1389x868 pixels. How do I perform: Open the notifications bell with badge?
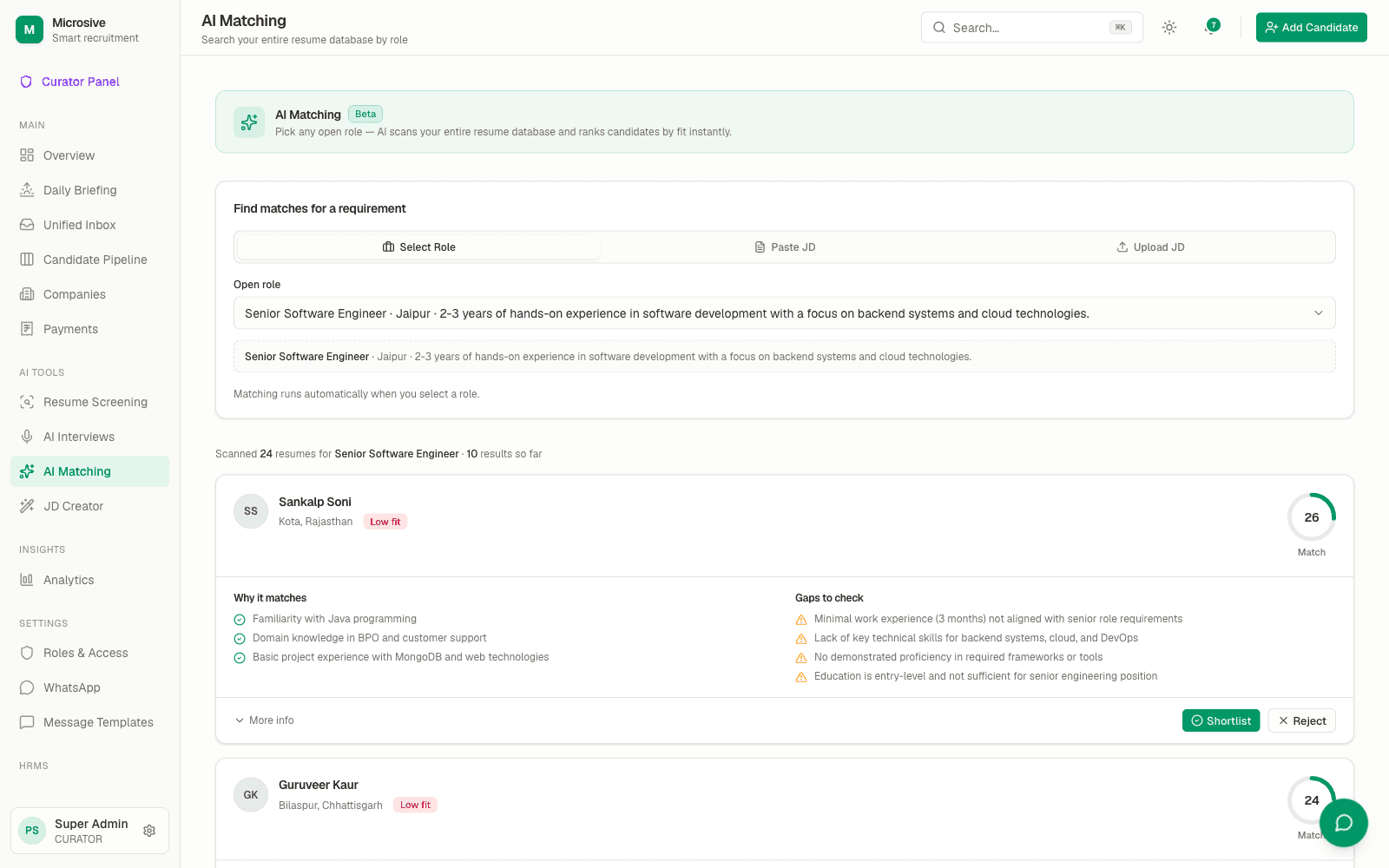point(1212,28)
